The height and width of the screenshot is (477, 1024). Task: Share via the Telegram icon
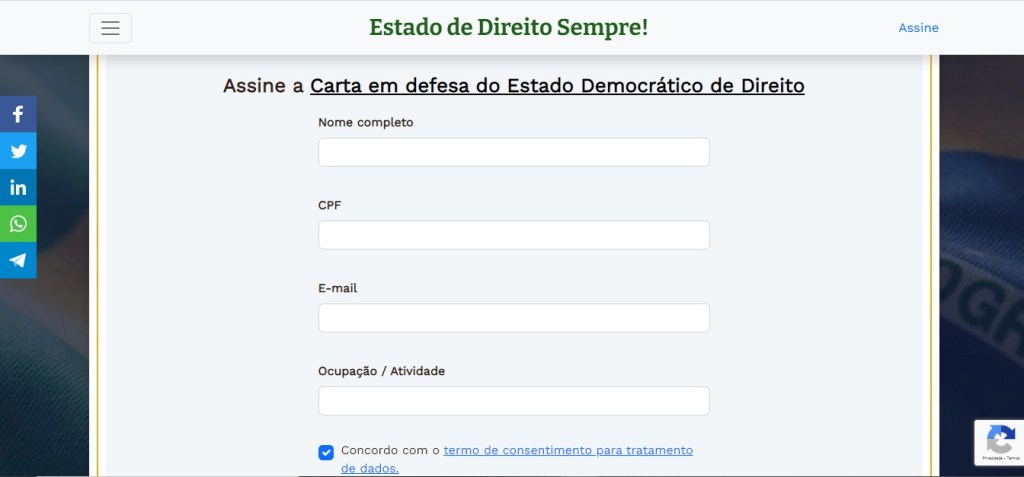(18, 260)
